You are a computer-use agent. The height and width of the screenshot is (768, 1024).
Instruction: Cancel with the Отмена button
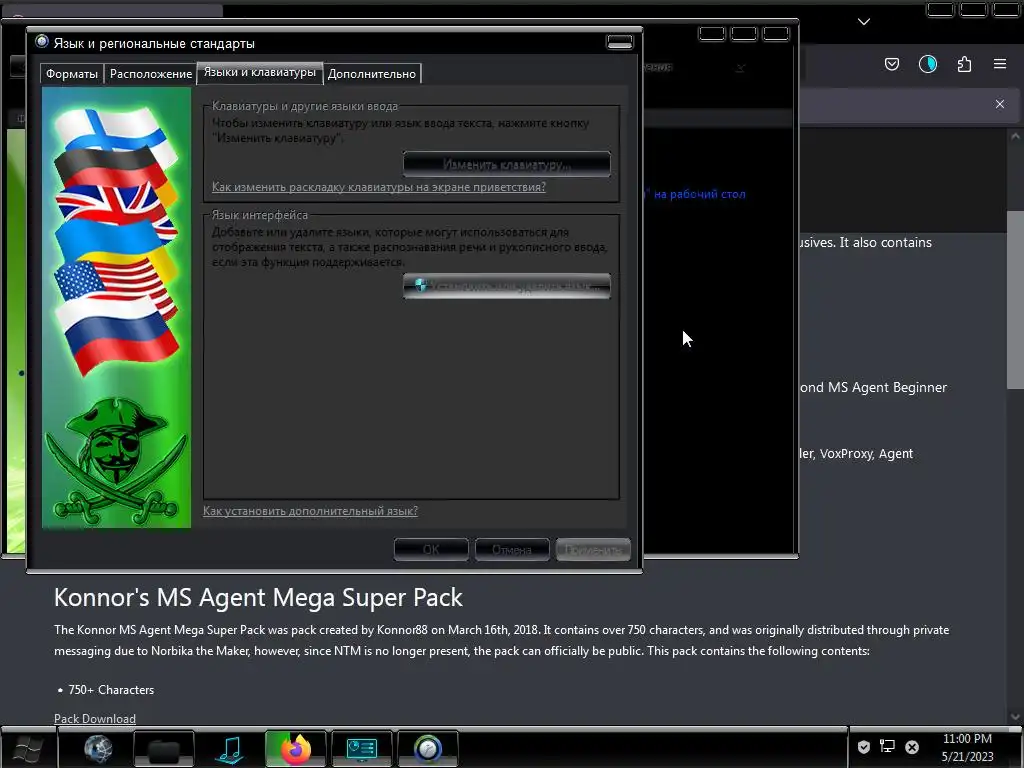(512, 550)
